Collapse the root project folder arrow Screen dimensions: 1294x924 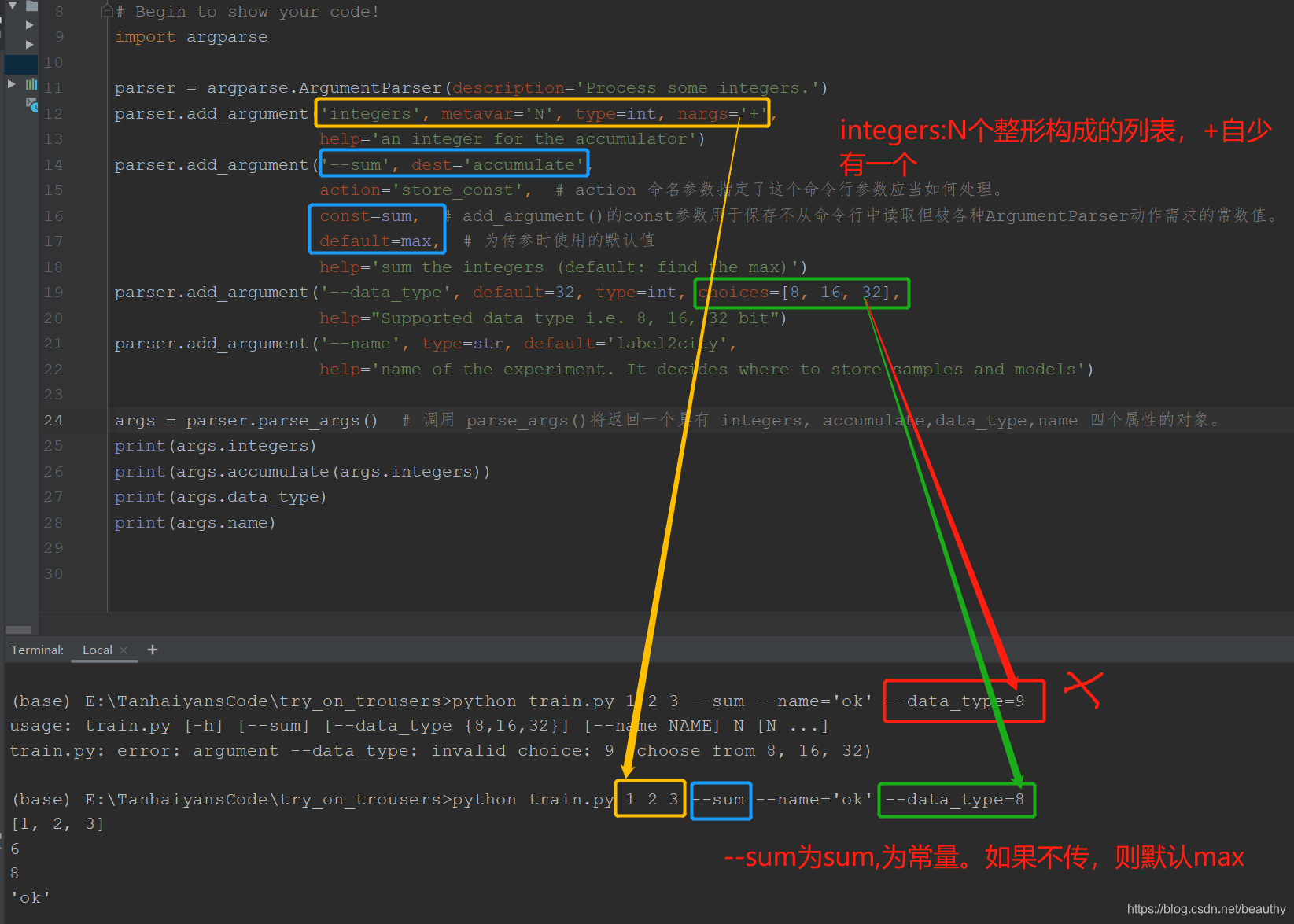click(12, 5)
